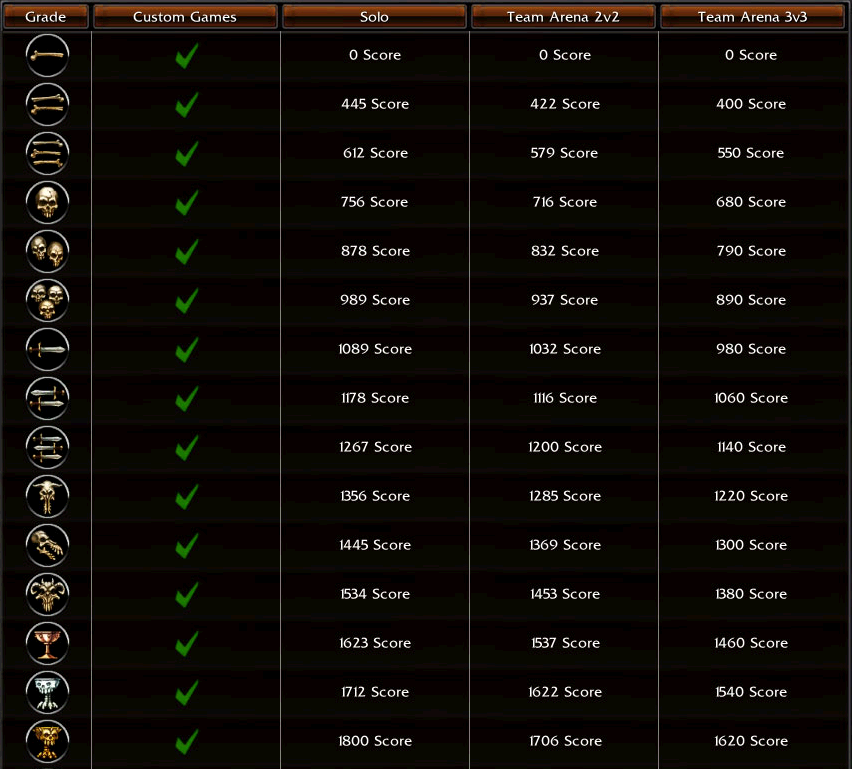Screen dimensions: 852x769
Task: Click the Grade column header
Action: coord(46,17)
